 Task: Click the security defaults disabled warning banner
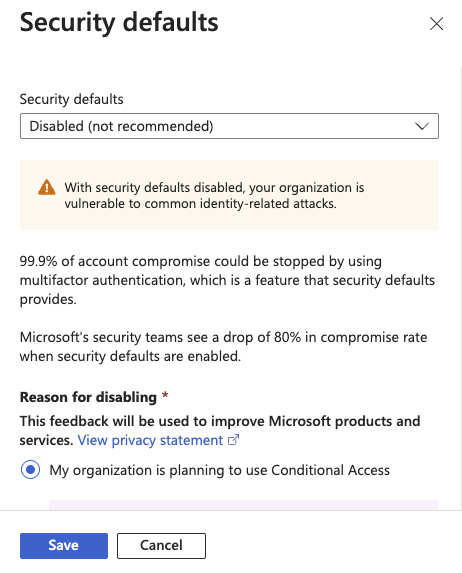coord(229,195)
